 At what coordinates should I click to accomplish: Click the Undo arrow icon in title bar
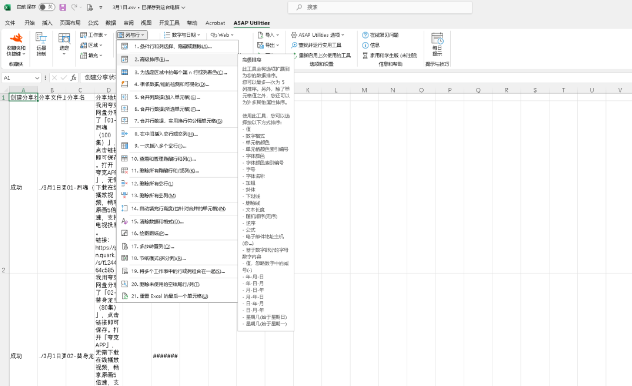pos(74,7)
